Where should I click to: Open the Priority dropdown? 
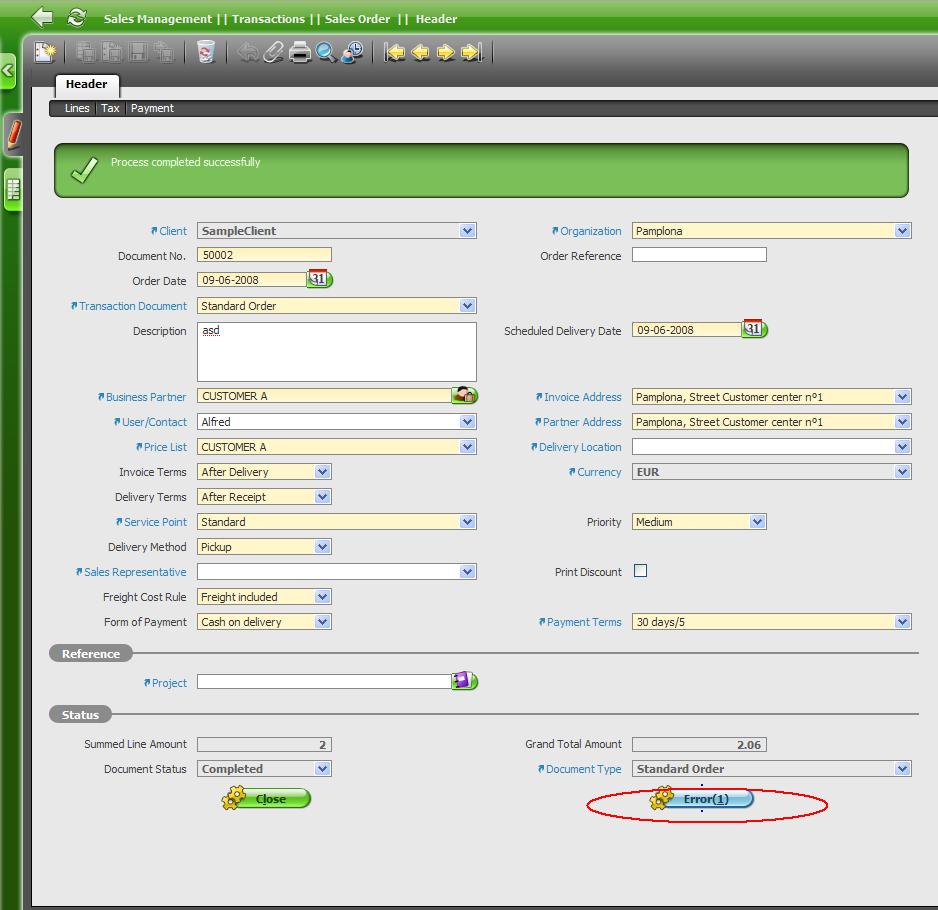757,522
